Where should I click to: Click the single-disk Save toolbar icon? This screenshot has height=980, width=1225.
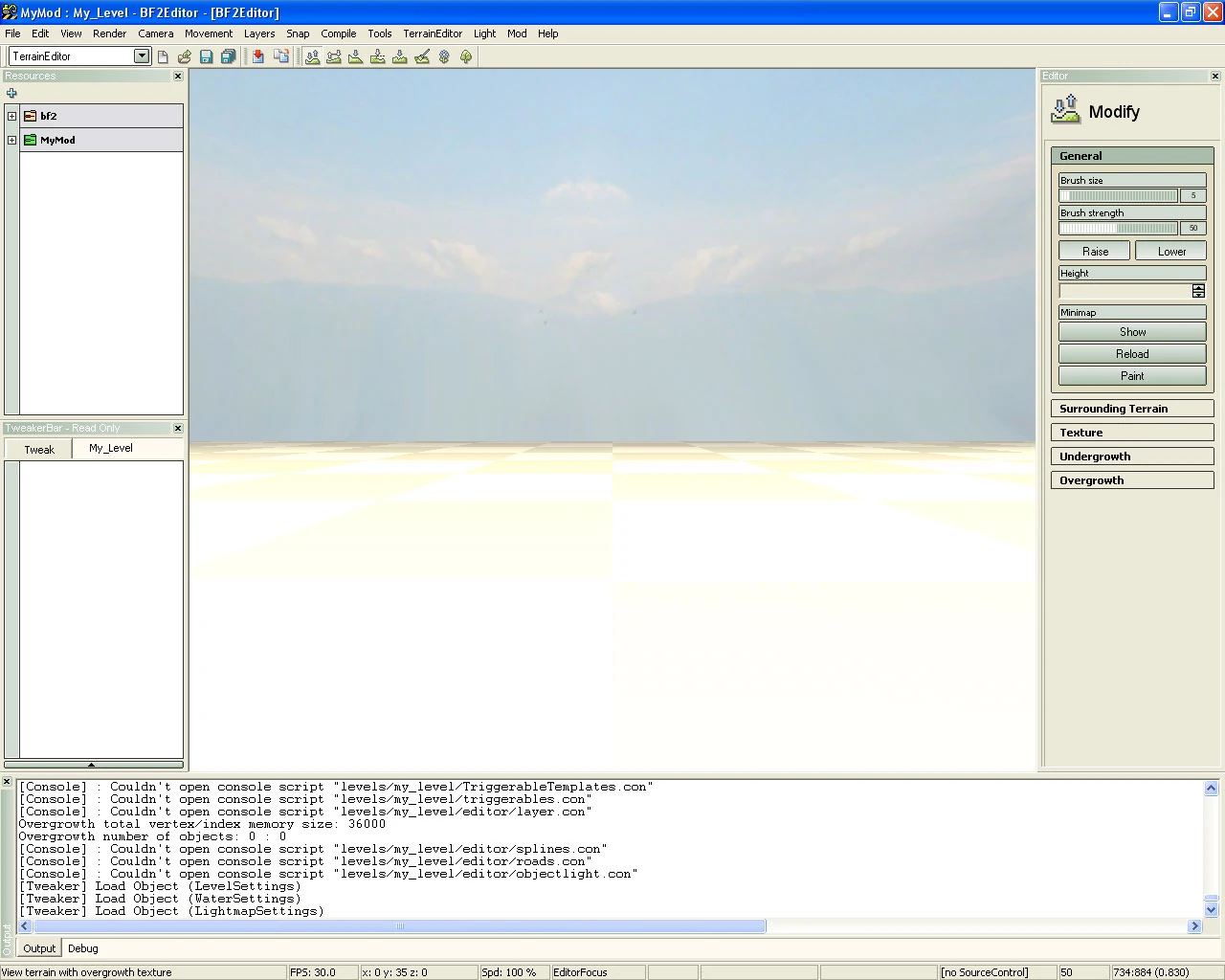[x=206, y=56]
